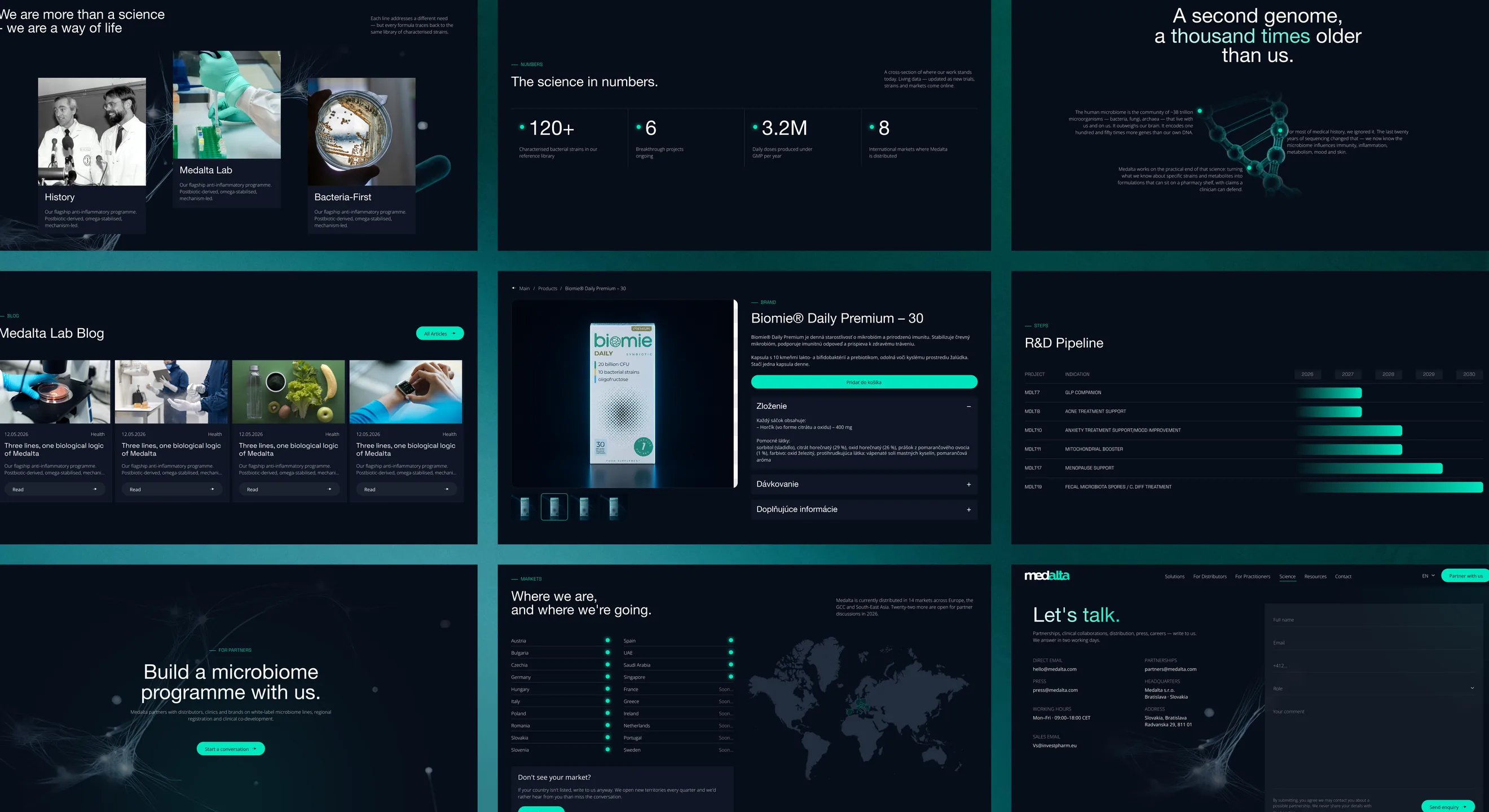Click Read button on second blog card
1489x812 pixels.
tap(171, 489)
